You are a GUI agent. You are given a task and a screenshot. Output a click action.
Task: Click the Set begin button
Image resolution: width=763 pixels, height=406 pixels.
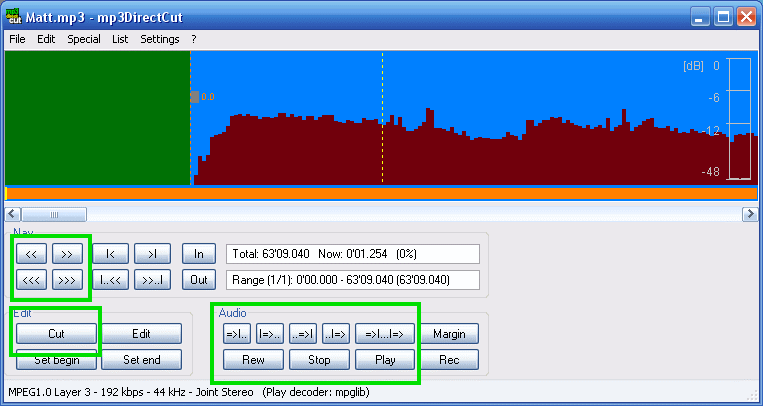tap(56, 359)
